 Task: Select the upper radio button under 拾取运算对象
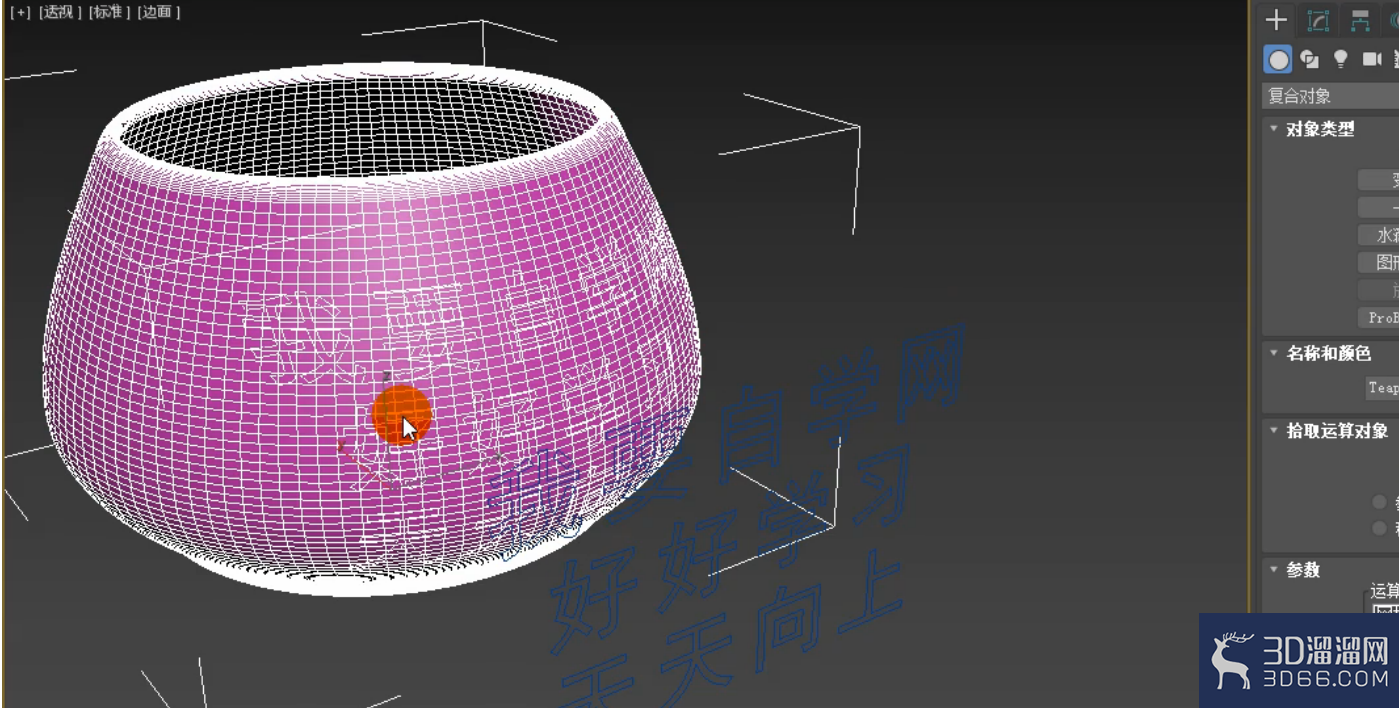(x=1380, y=502)
